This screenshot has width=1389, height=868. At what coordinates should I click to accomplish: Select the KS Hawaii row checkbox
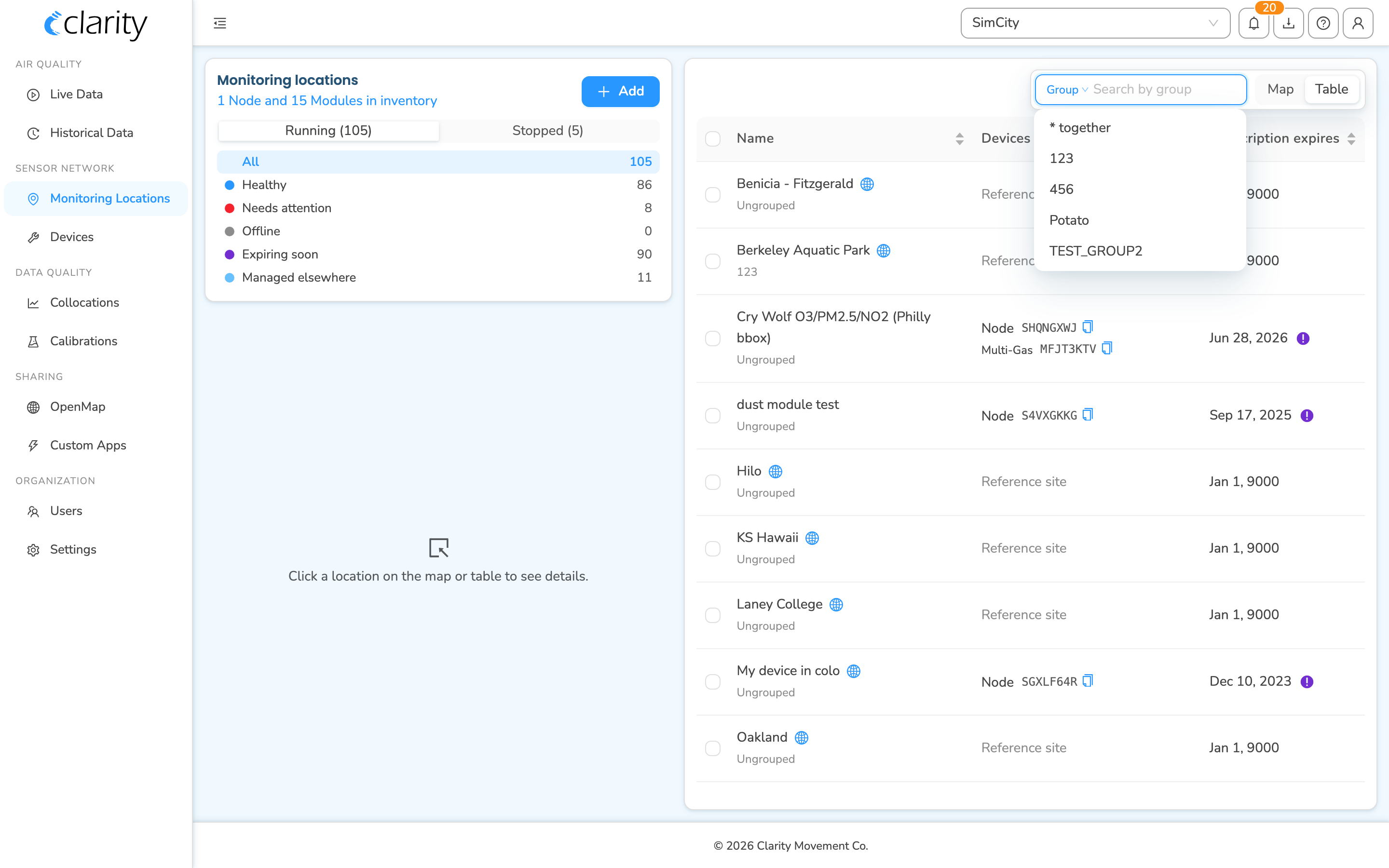[713, 549]
